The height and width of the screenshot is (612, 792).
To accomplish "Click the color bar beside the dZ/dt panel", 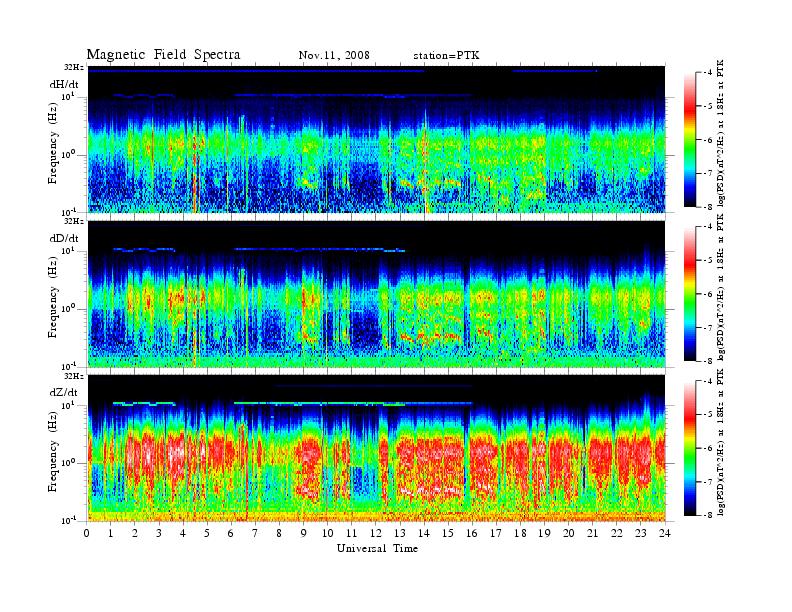I will (690, 448).
